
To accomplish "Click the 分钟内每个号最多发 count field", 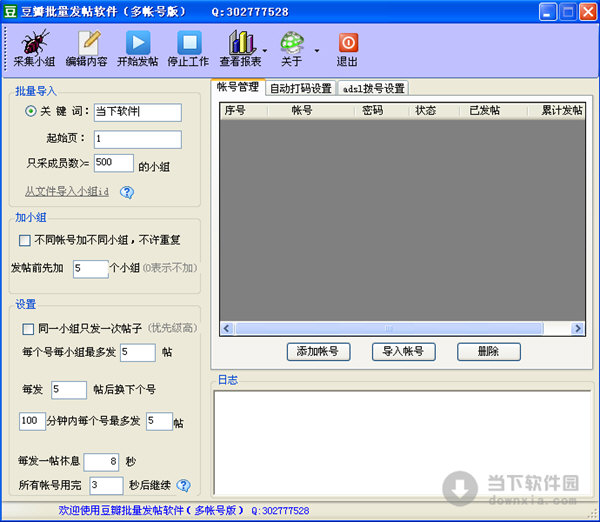I will click(159, 421).
